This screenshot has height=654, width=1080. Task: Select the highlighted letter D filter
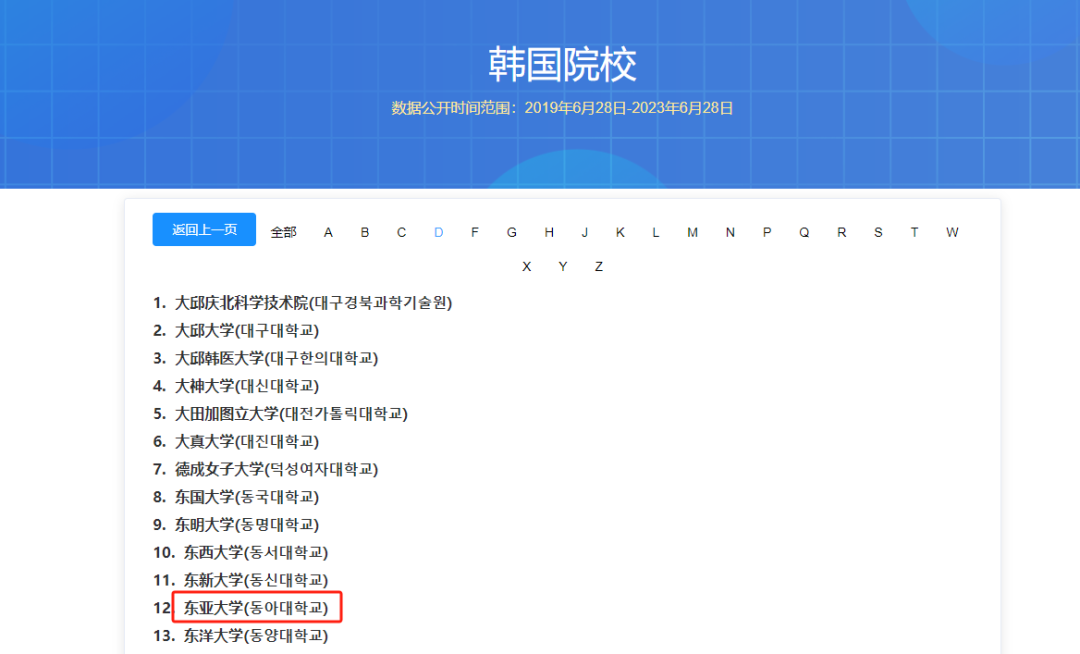pos(439,233)
